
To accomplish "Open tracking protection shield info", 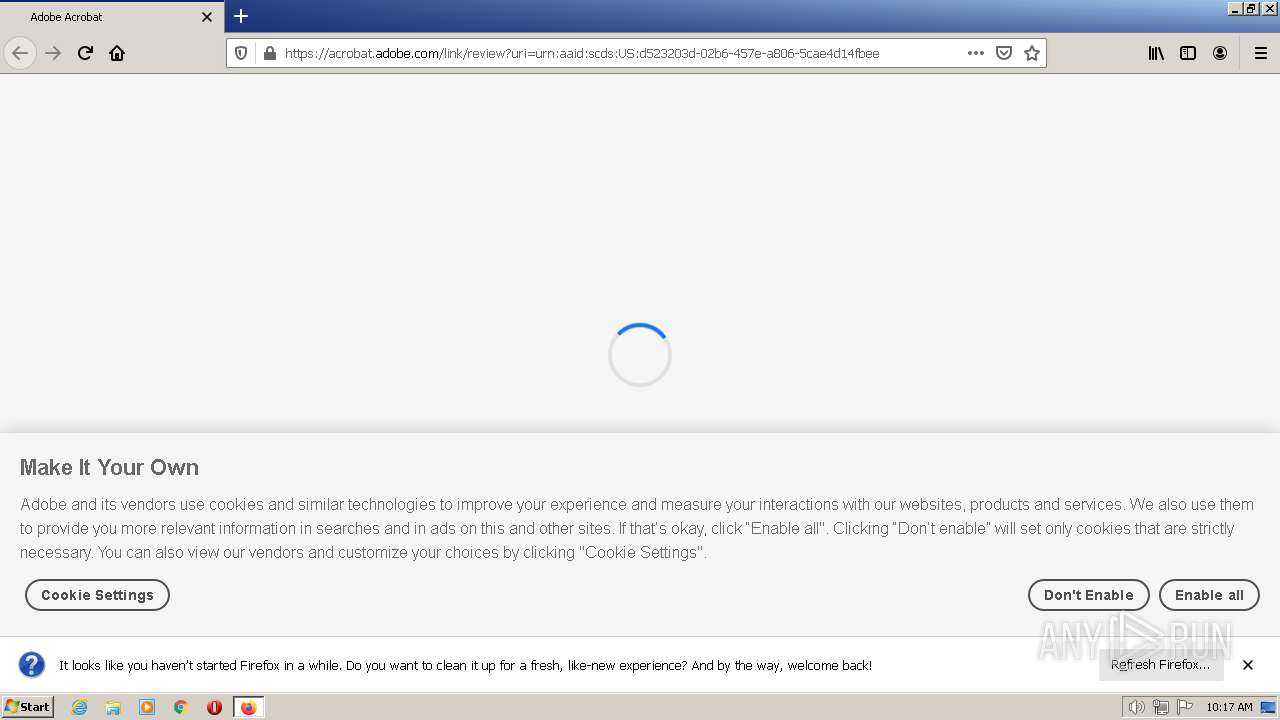I will tap(241, 53).
